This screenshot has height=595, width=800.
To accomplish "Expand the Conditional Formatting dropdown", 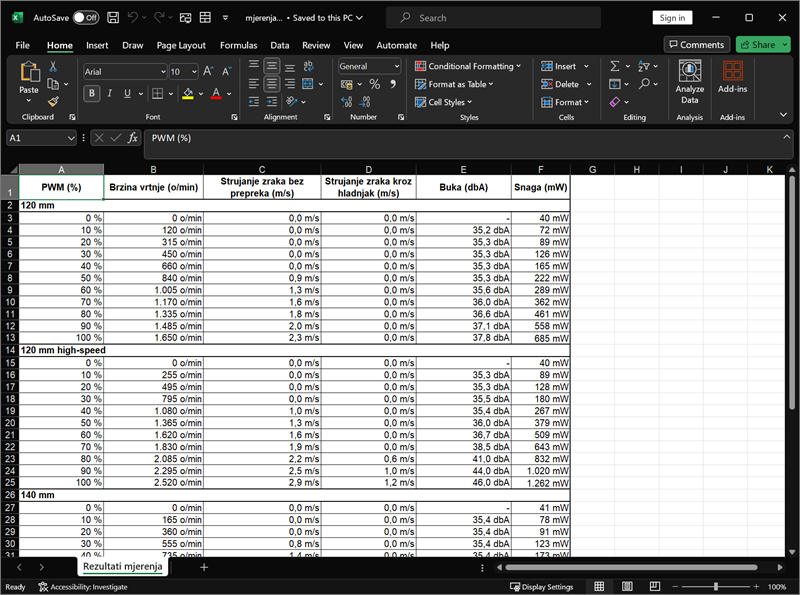I will (x=469, y=66).
